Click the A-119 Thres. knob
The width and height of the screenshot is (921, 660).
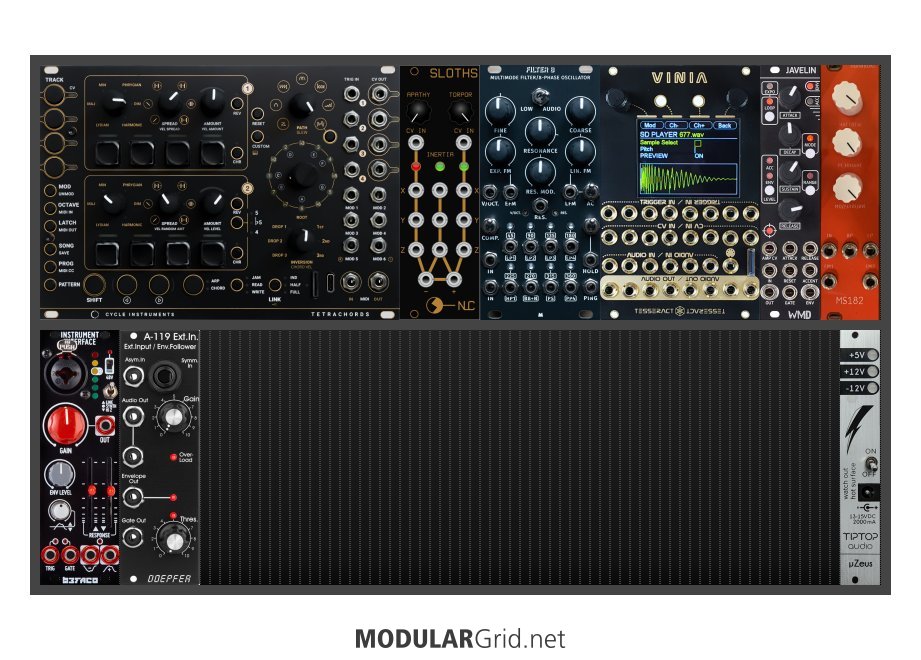click(173, 540)
